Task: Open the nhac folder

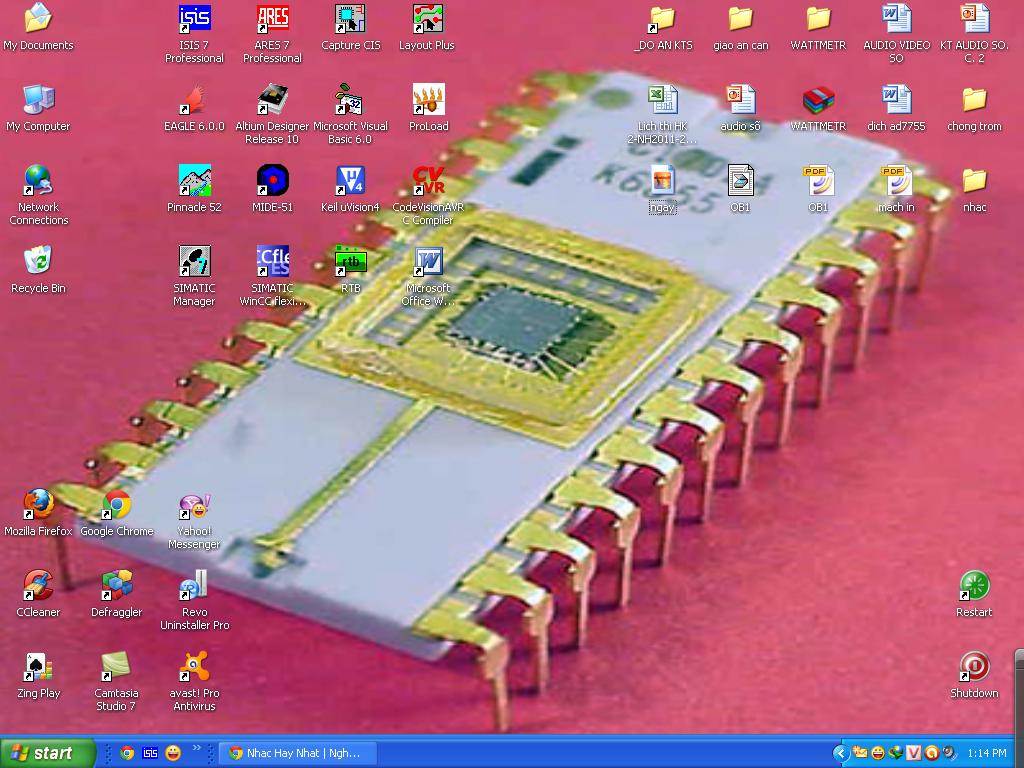Action: 974,180
